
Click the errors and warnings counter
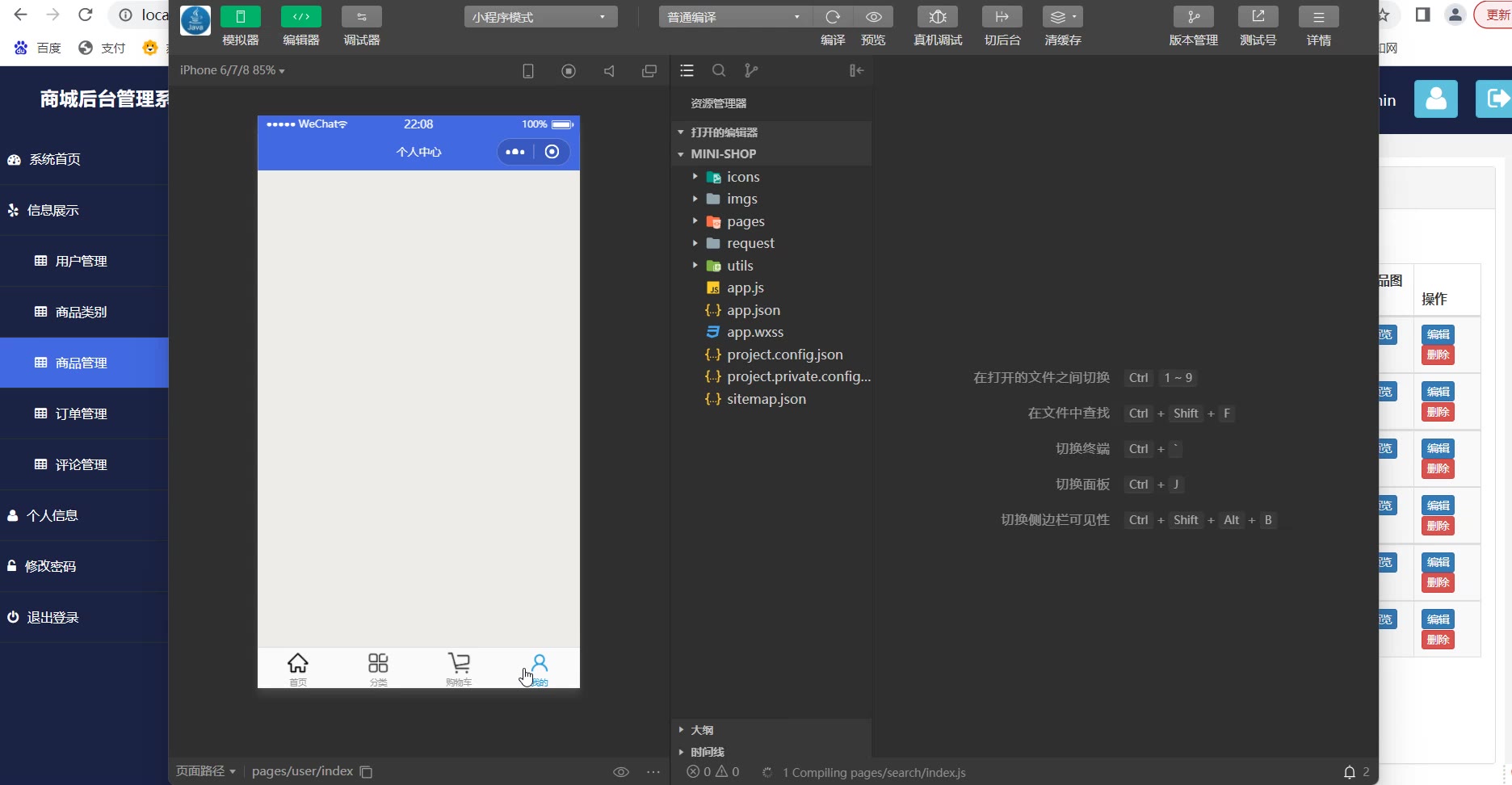point(713,772)
